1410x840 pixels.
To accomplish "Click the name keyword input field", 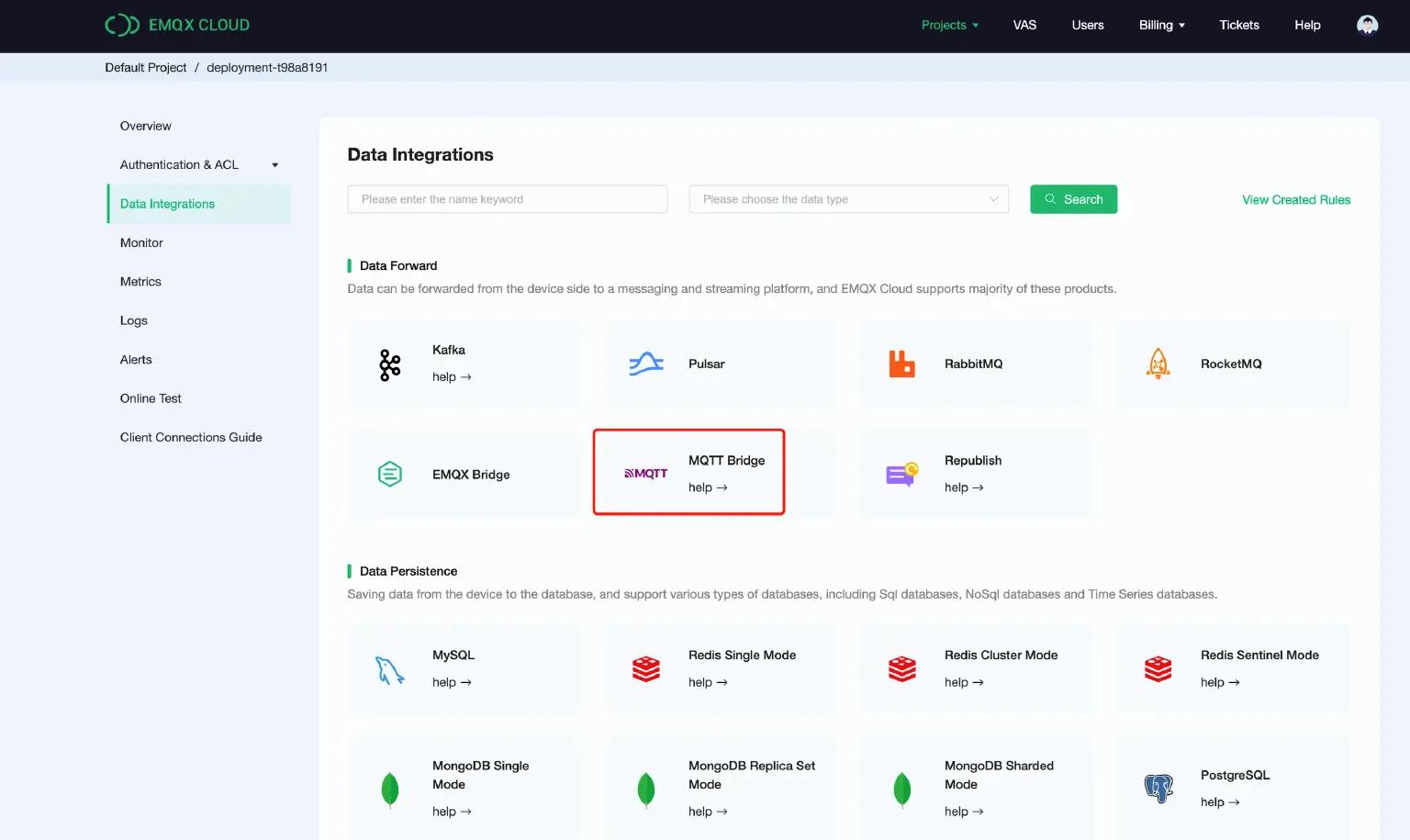I will tap(507, 198).
